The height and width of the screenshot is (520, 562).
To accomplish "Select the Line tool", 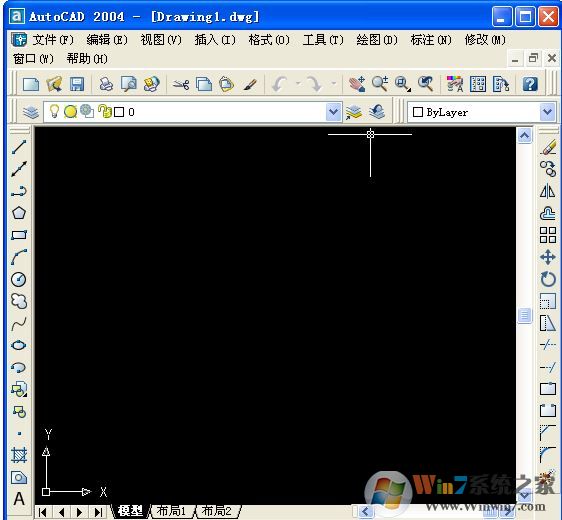I will pos(19,147).
